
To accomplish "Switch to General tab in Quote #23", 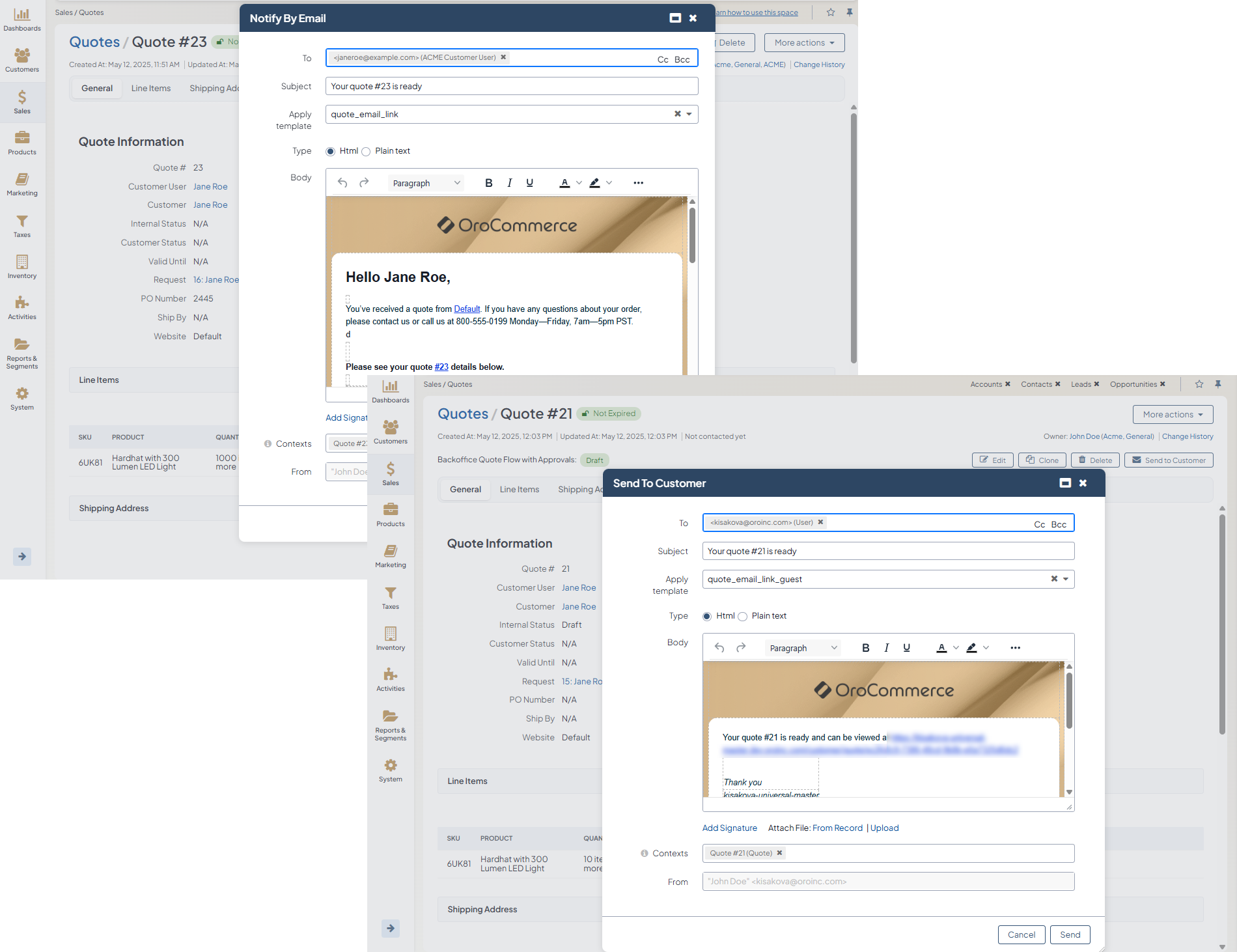I will tap(97, 89).
